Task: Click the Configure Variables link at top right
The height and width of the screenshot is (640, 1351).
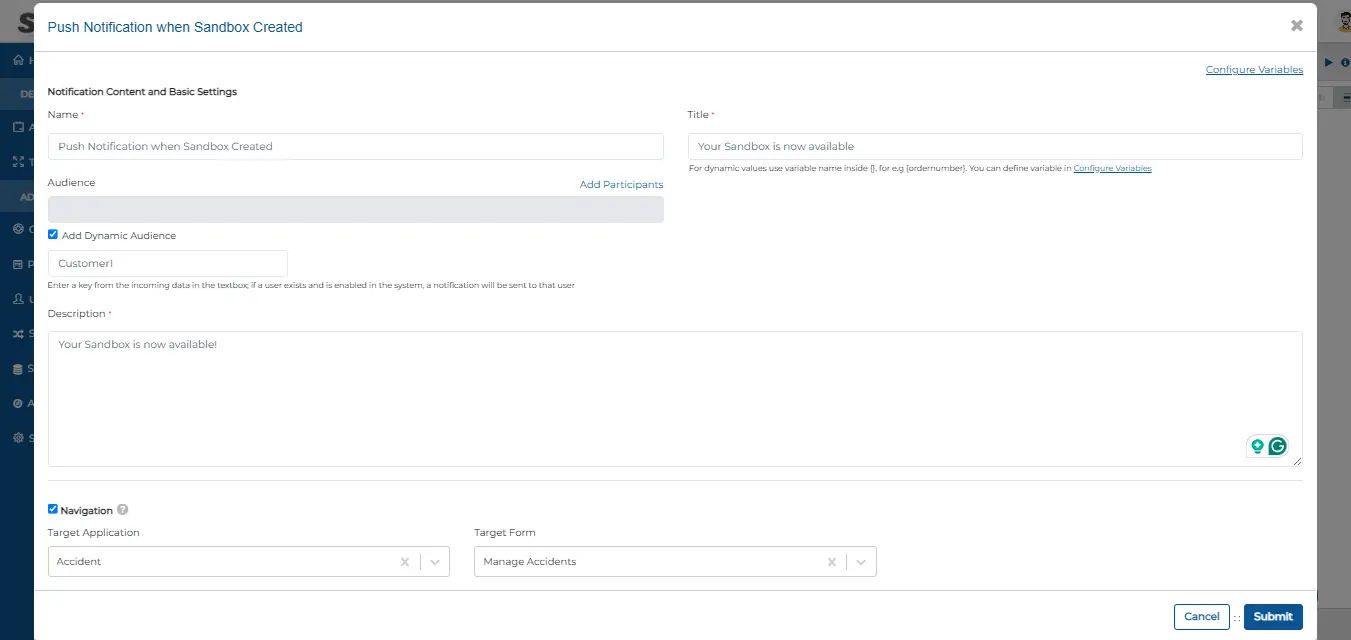Action: click(x=1254, y=70)
